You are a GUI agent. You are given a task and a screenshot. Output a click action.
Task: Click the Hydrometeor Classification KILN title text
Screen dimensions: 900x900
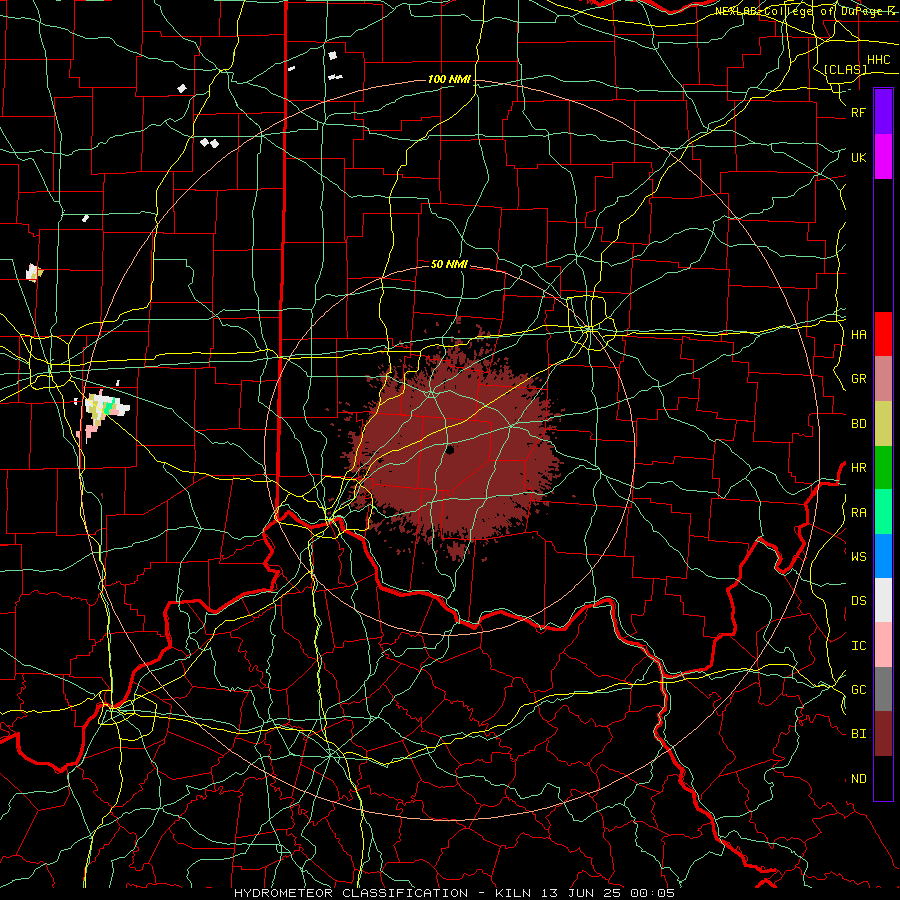pyautogui.click(x=454, y=893)
